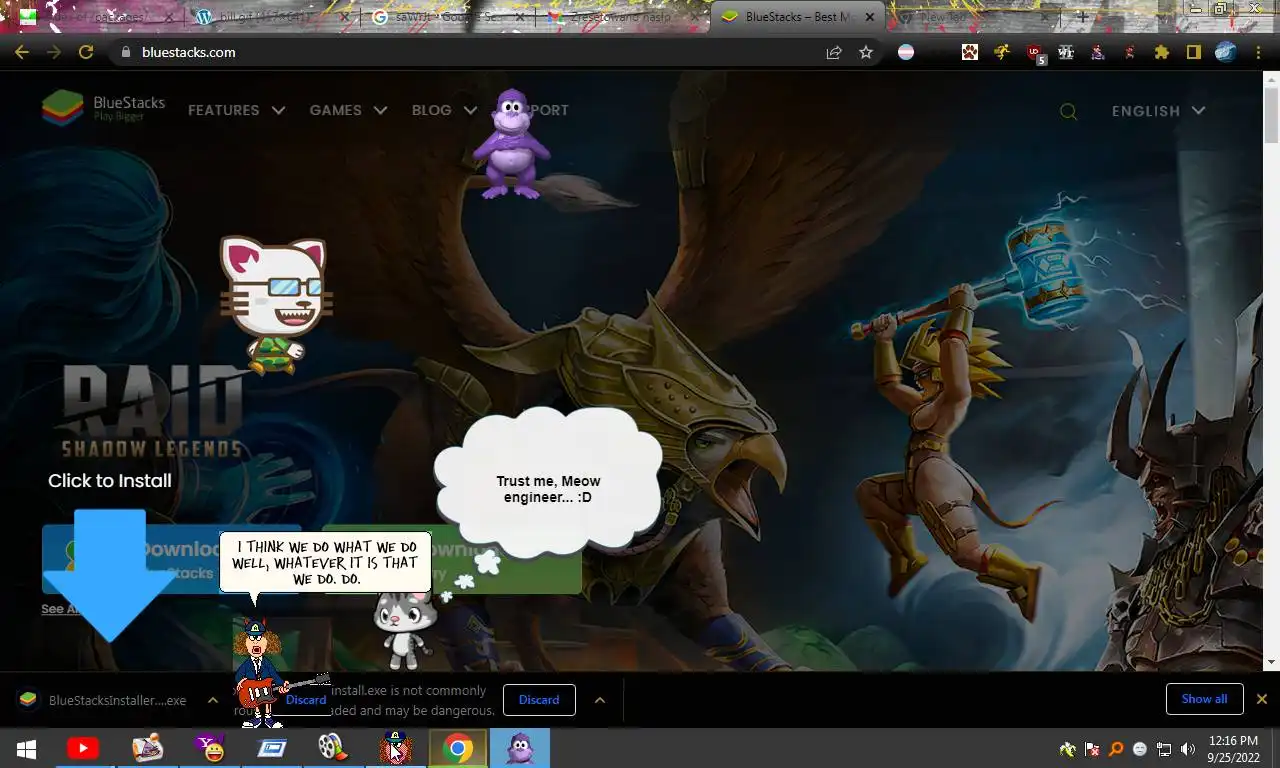Image resolution: width=1280 pixels, height=768 pixels.
Task: Open Chrome three-dot menu
Action: pyautogui.click(x=1258, y=52)
